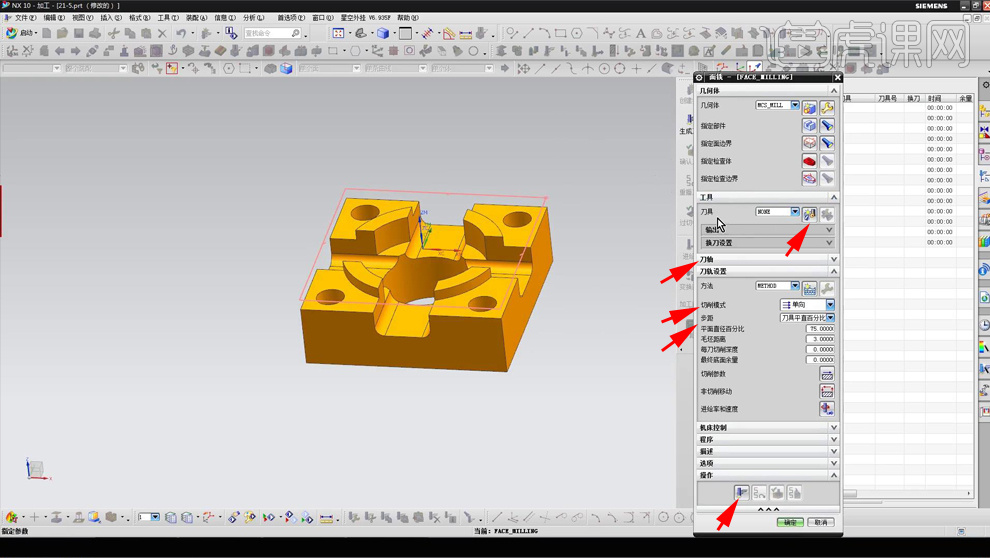Click 取消 Cancel button in dialog

(821, 523)
